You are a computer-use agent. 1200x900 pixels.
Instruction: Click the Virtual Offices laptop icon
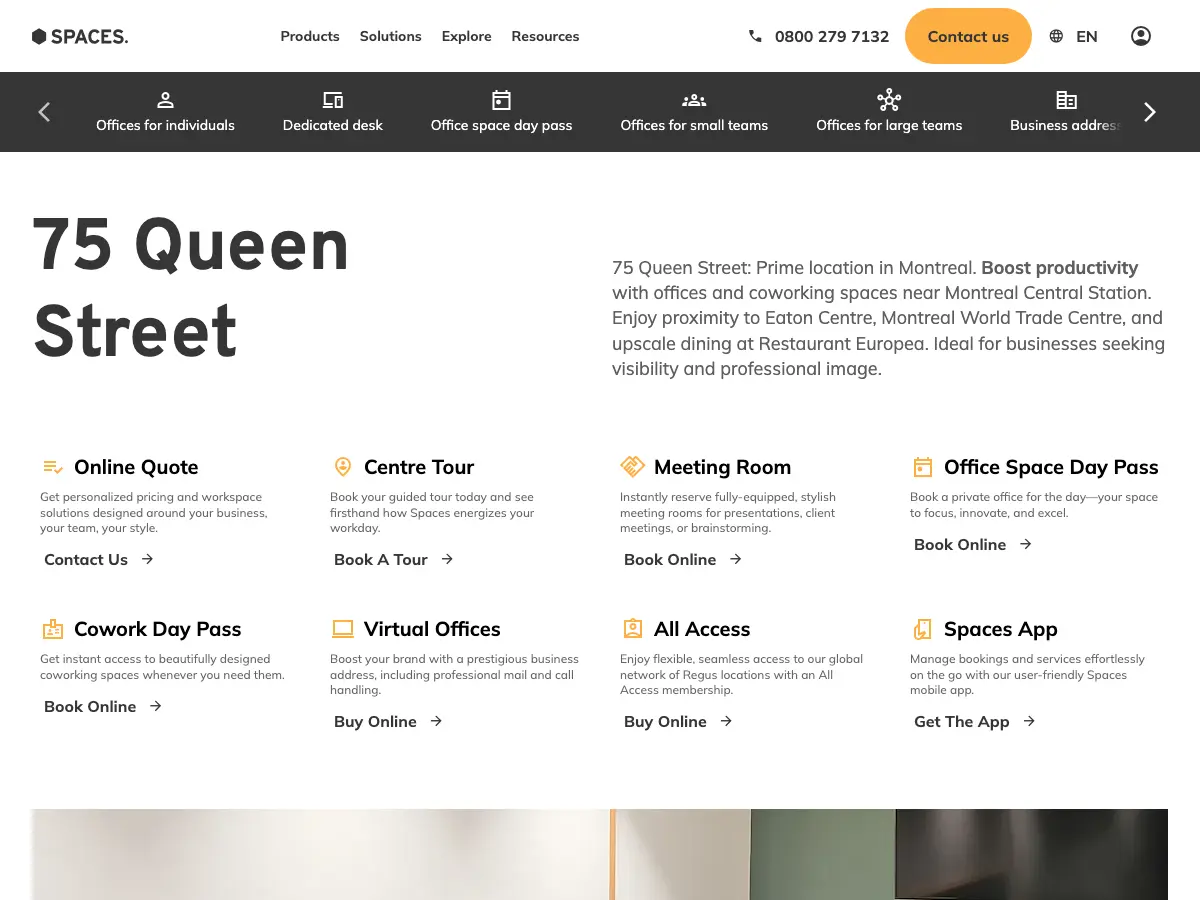(x=343, y=629)
